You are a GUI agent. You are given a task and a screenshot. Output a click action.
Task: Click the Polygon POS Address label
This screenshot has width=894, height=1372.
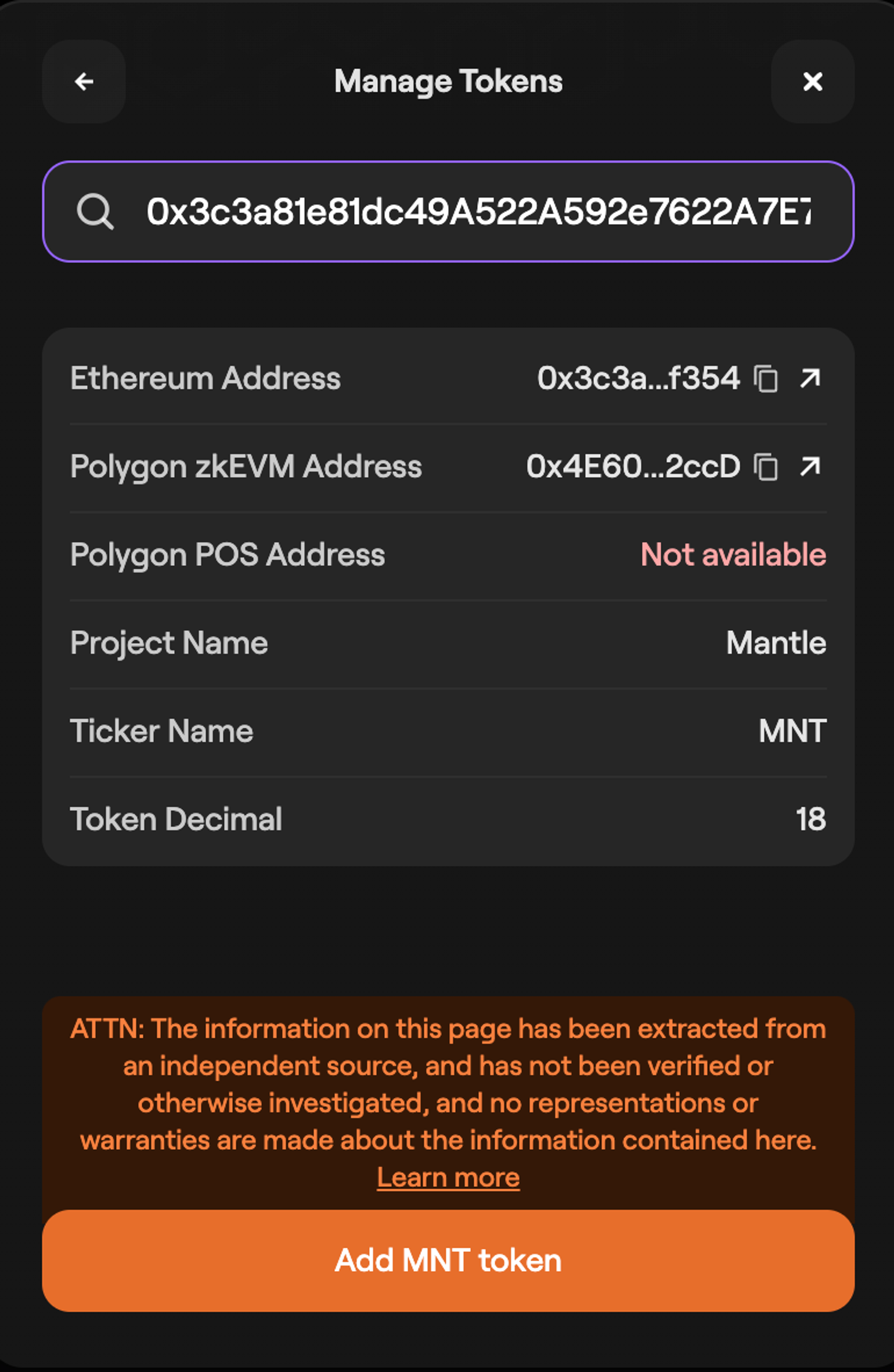(x=227, y=554)
